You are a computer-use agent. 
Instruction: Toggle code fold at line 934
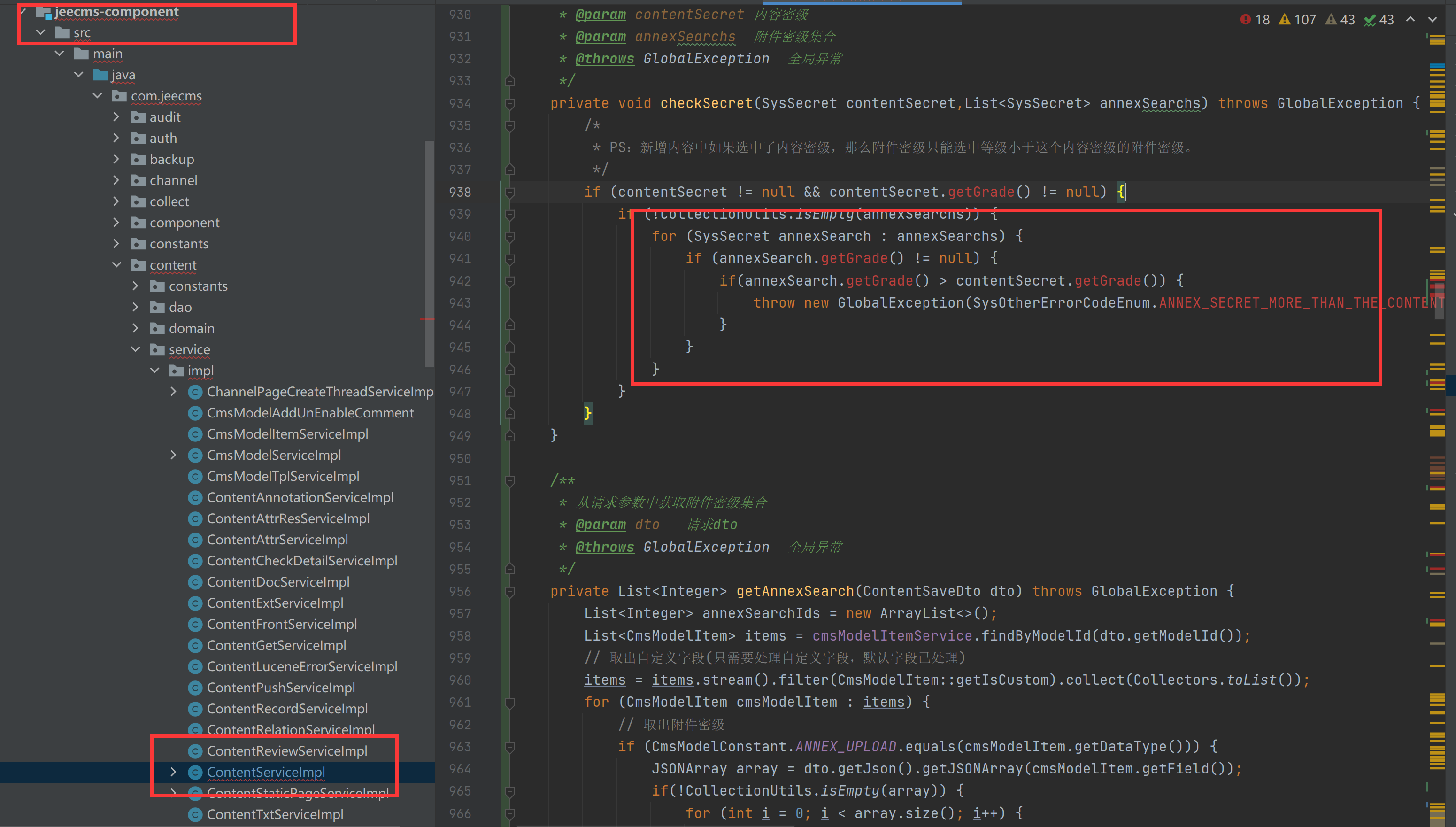pos(510,103)
